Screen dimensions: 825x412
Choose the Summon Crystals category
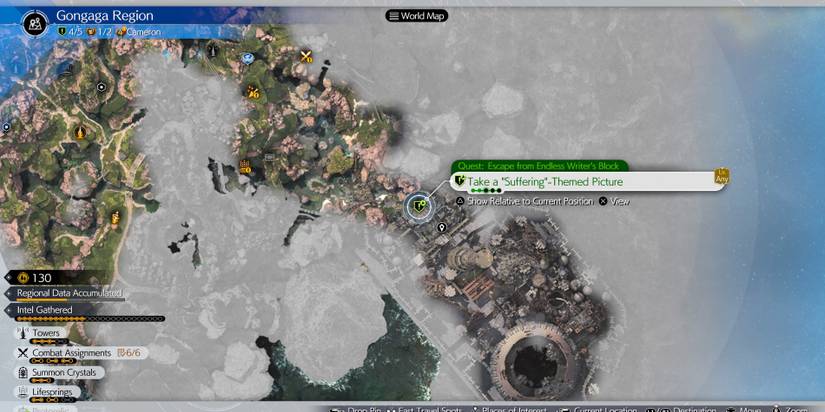(66, 373)
